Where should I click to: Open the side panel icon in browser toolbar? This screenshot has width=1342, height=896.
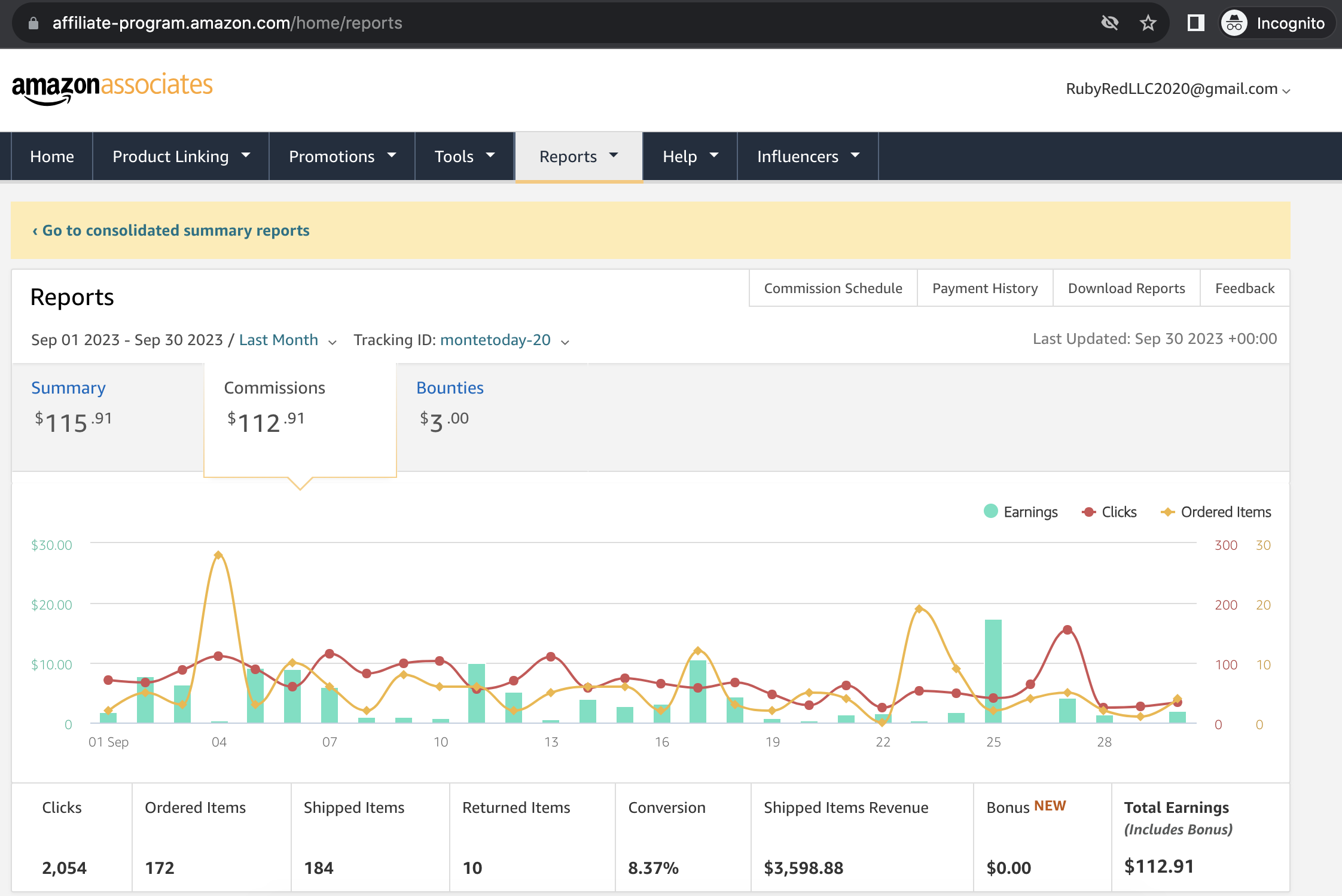(1195, 23)
